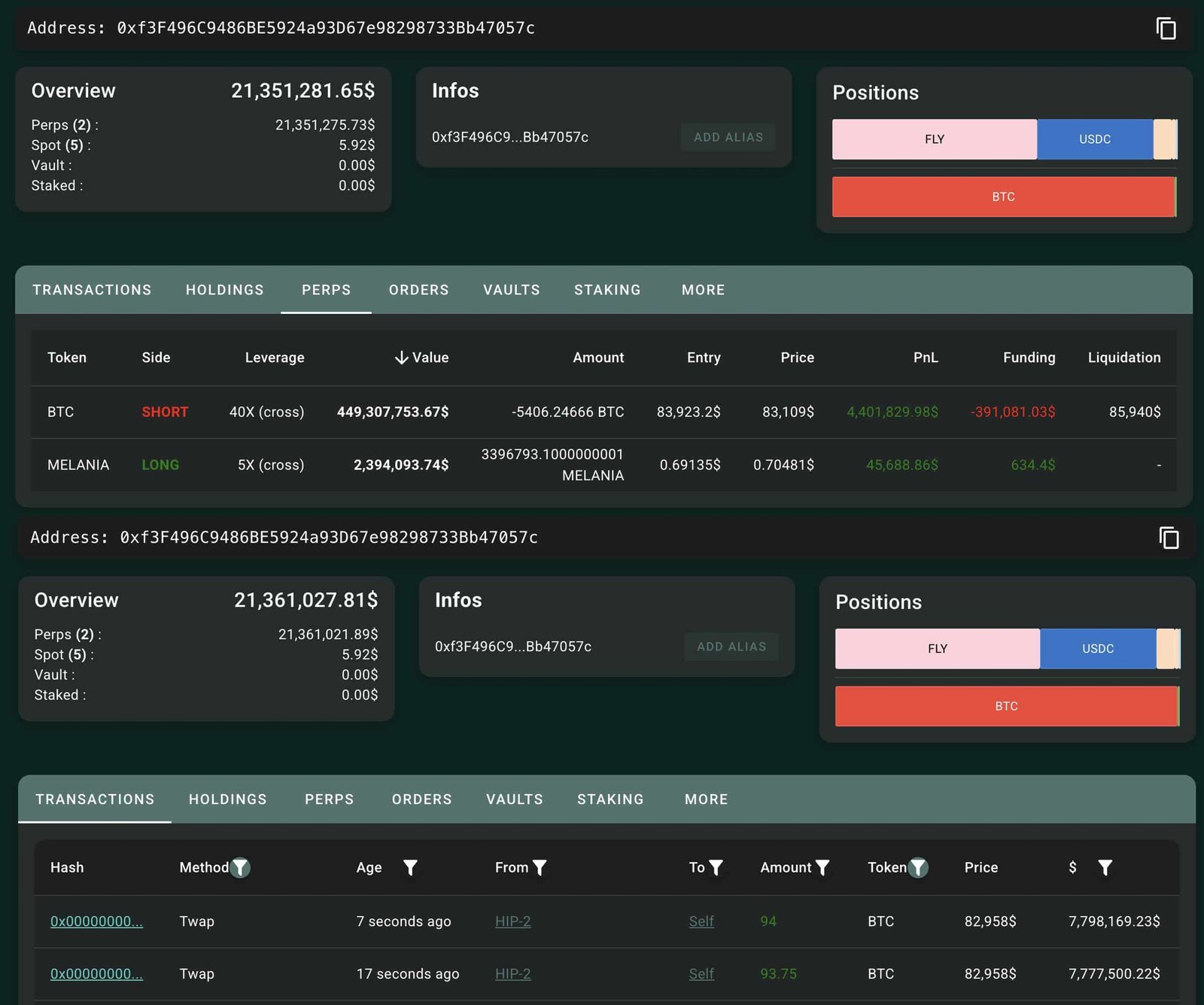1204x1005 pixels.
Task: Filter transactions by From column
Action: [x=540, y=867]
